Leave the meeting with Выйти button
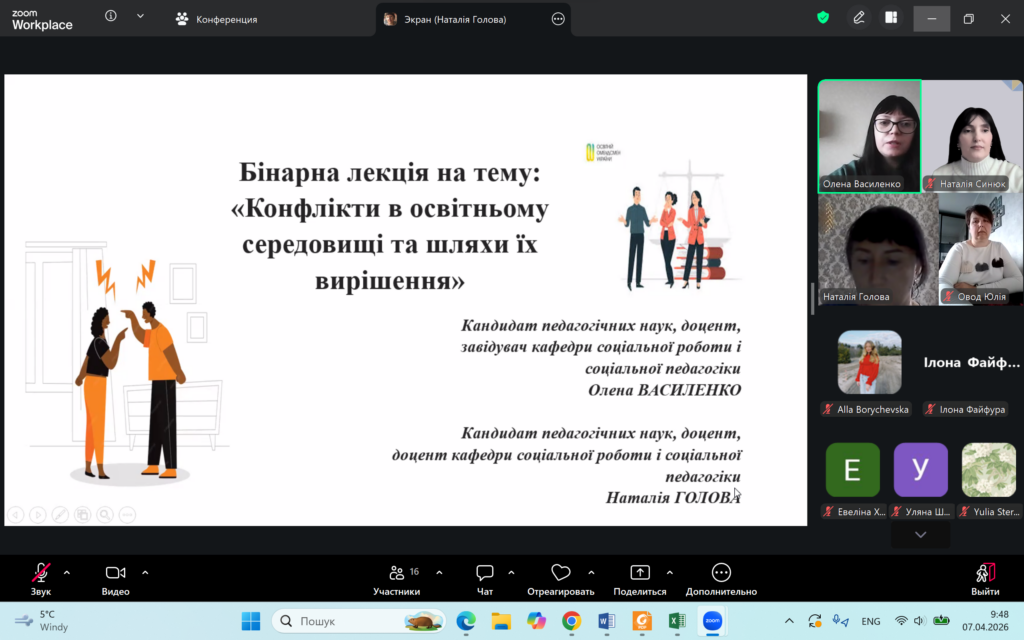 pos(985,577)
